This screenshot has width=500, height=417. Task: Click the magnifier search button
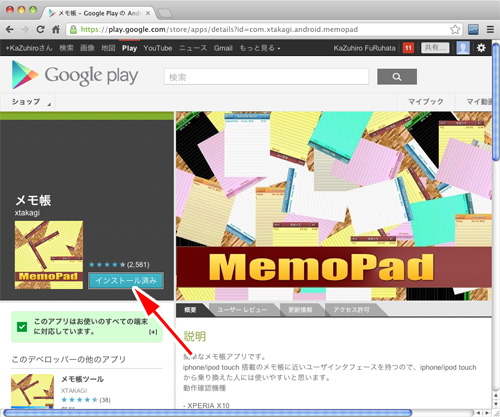[397, 77]
